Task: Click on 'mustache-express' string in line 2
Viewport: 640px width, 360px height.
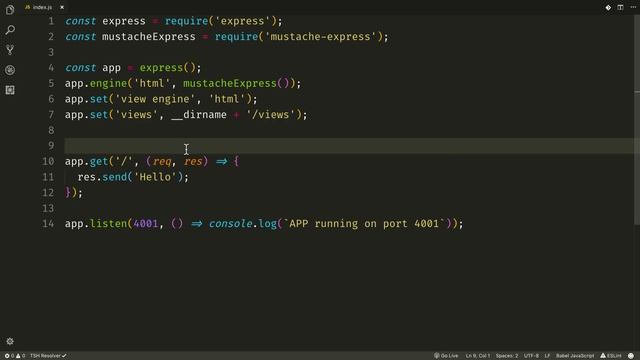Action: click(x=320, y=37)
